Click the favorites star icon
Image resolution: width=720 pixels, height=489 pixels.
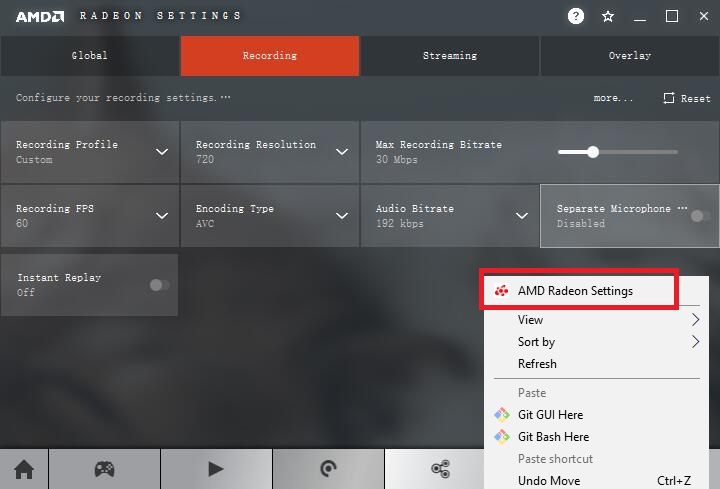tap(608, 17)
